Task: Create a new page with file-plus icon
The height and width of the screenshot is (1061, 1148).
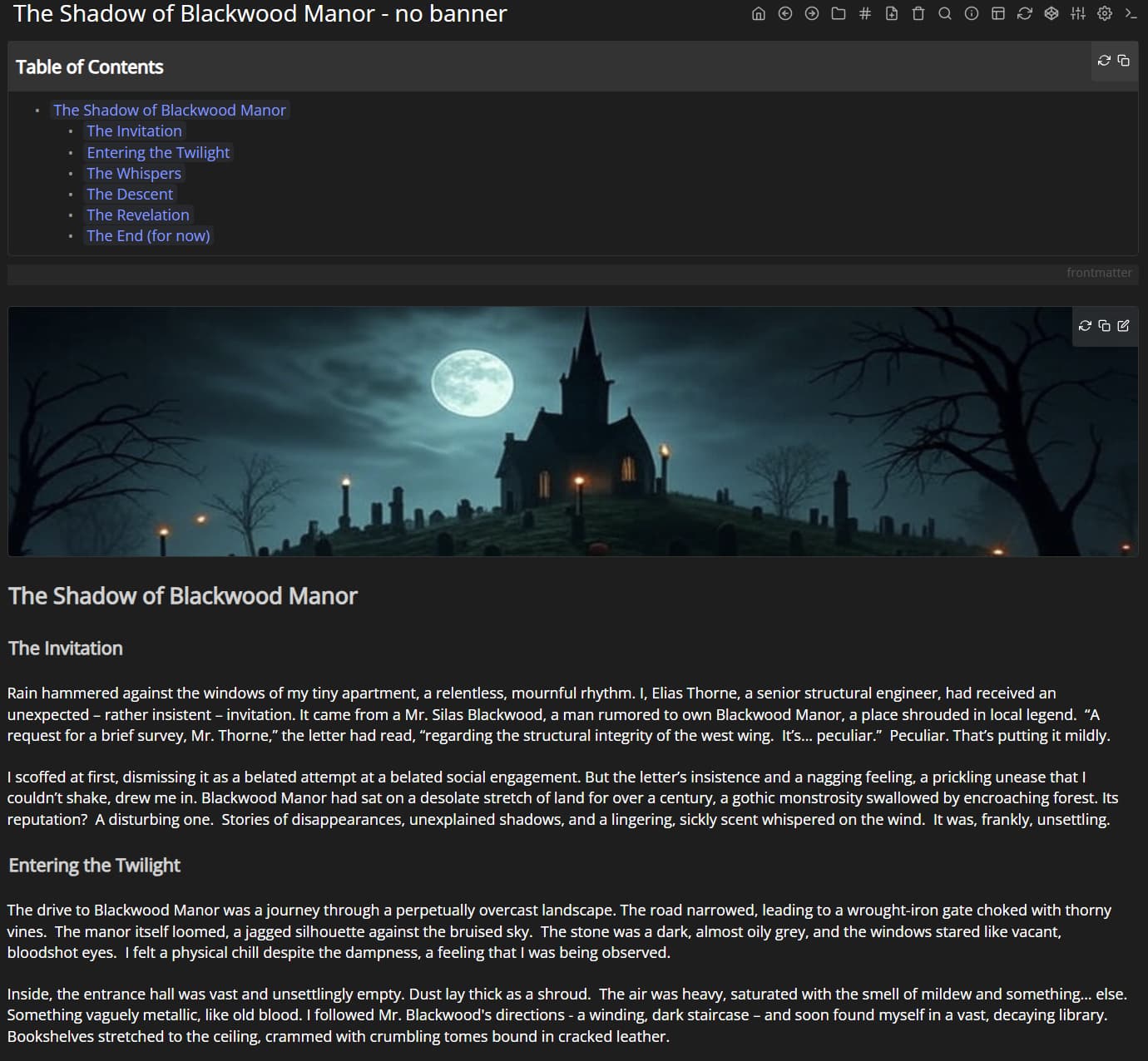Action: point(892,13)
